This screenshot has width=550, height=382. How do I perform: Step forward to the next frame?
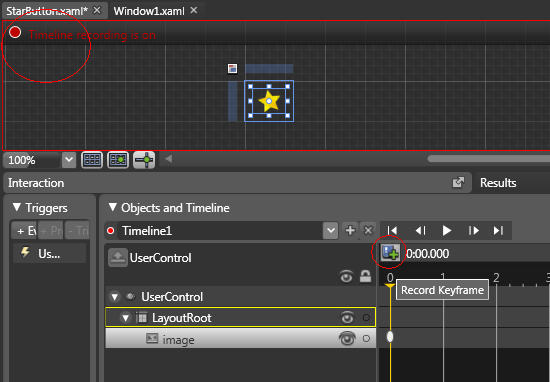[x=474, y=230]
